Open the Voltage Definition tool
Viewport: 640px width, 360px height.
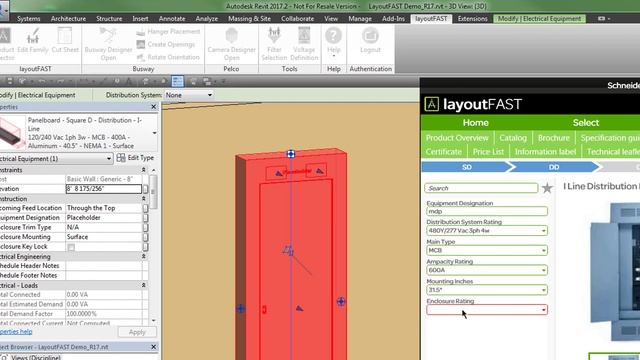click(304, 44)
